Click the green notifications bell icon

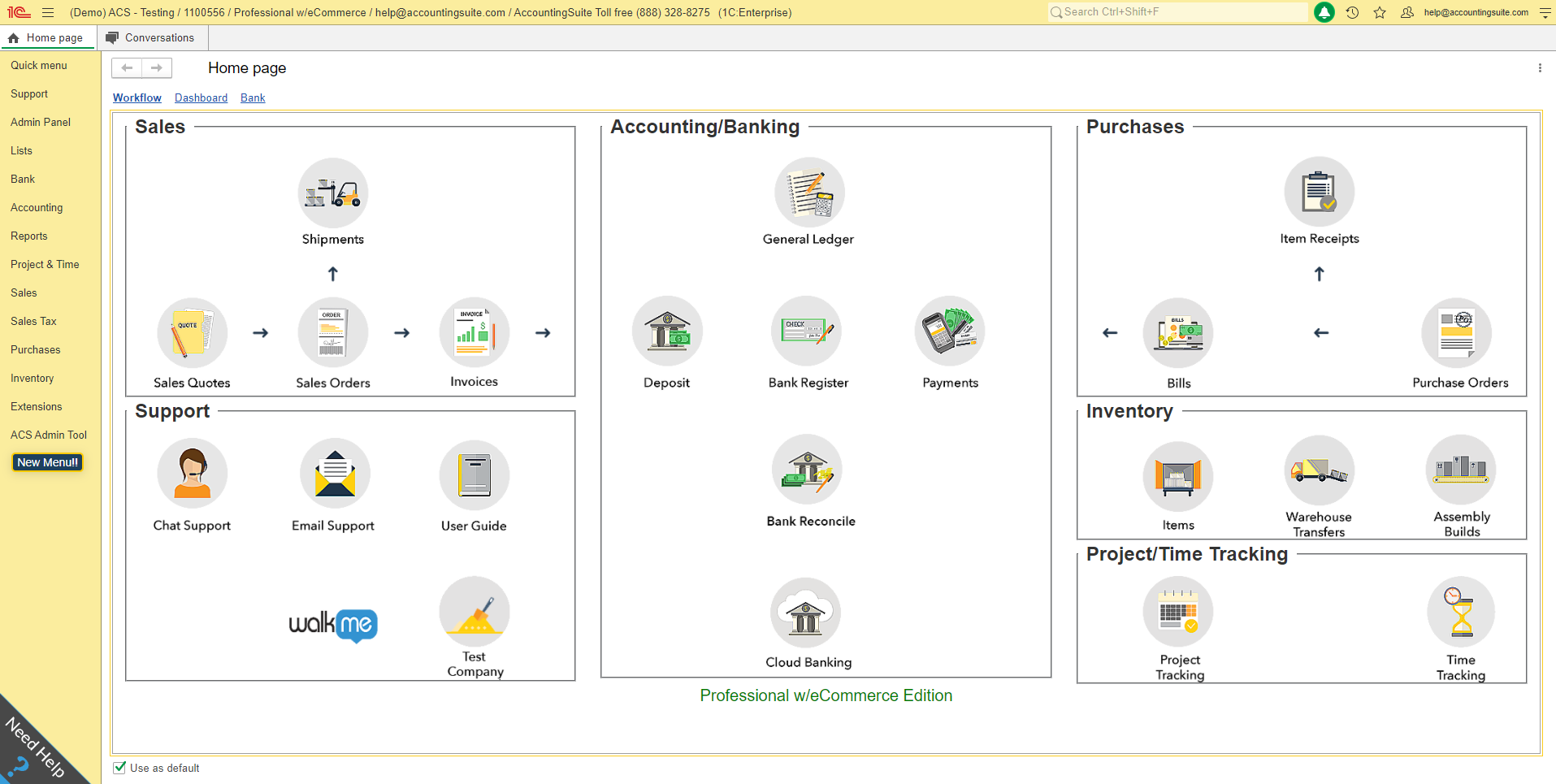[x=1324, y=12]
